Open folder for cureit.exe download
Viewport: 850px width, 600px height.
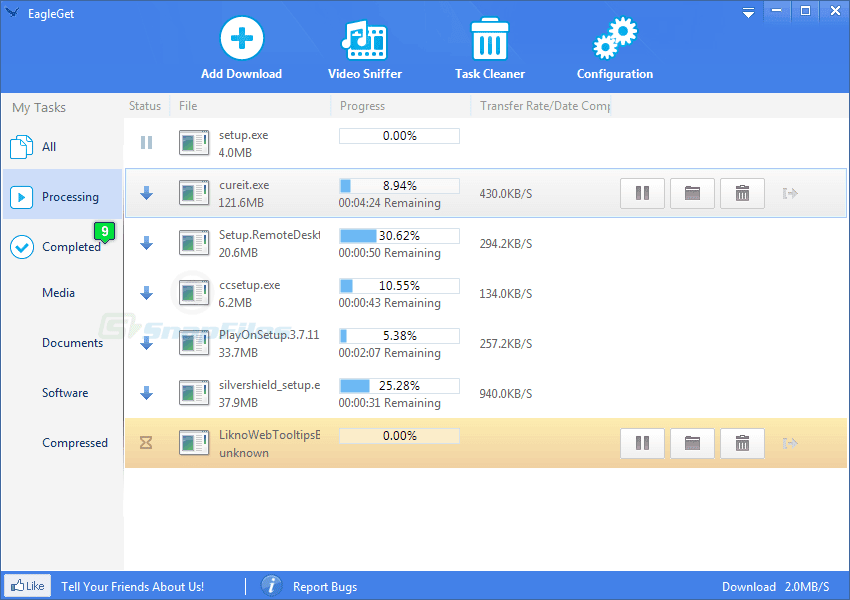tap(692, 193)
